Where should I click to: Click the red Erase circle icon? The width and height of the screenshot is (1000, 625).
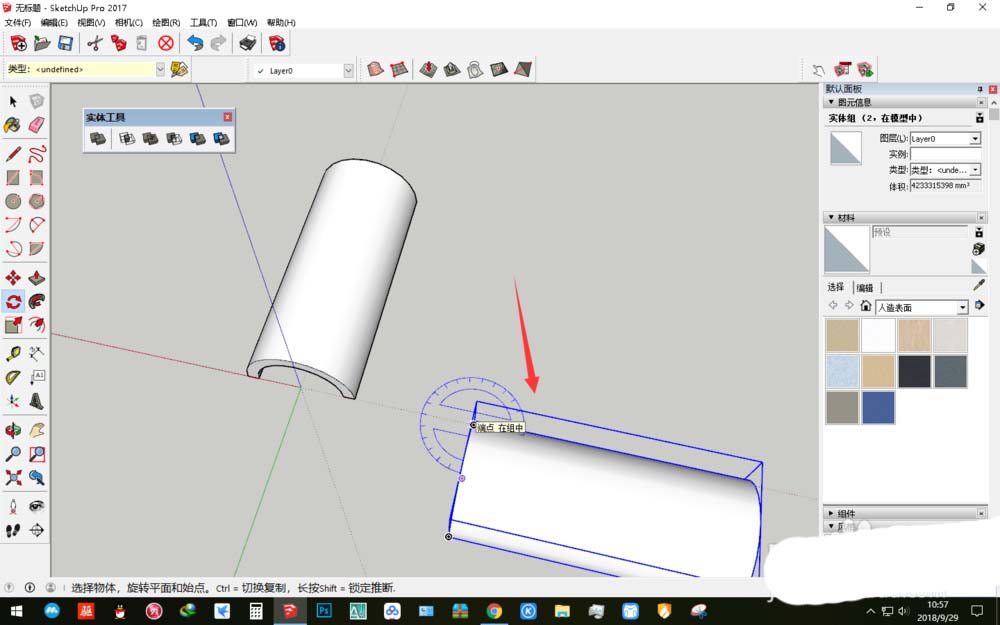[x=166, y=43]
